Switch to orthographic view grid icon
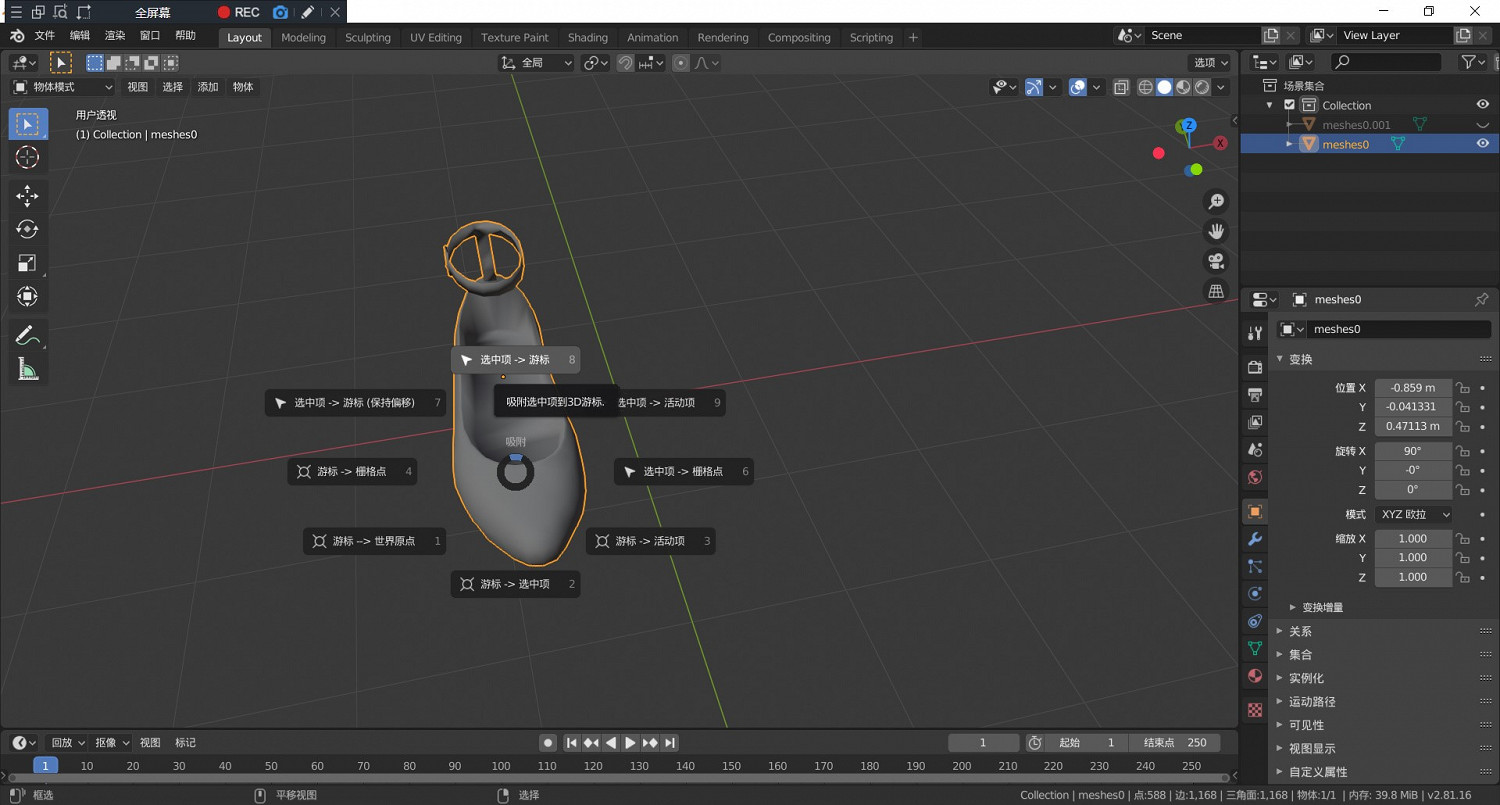Image resolution: width=1500 pixels, height=805 pixels. click(x=1216, y=291)
